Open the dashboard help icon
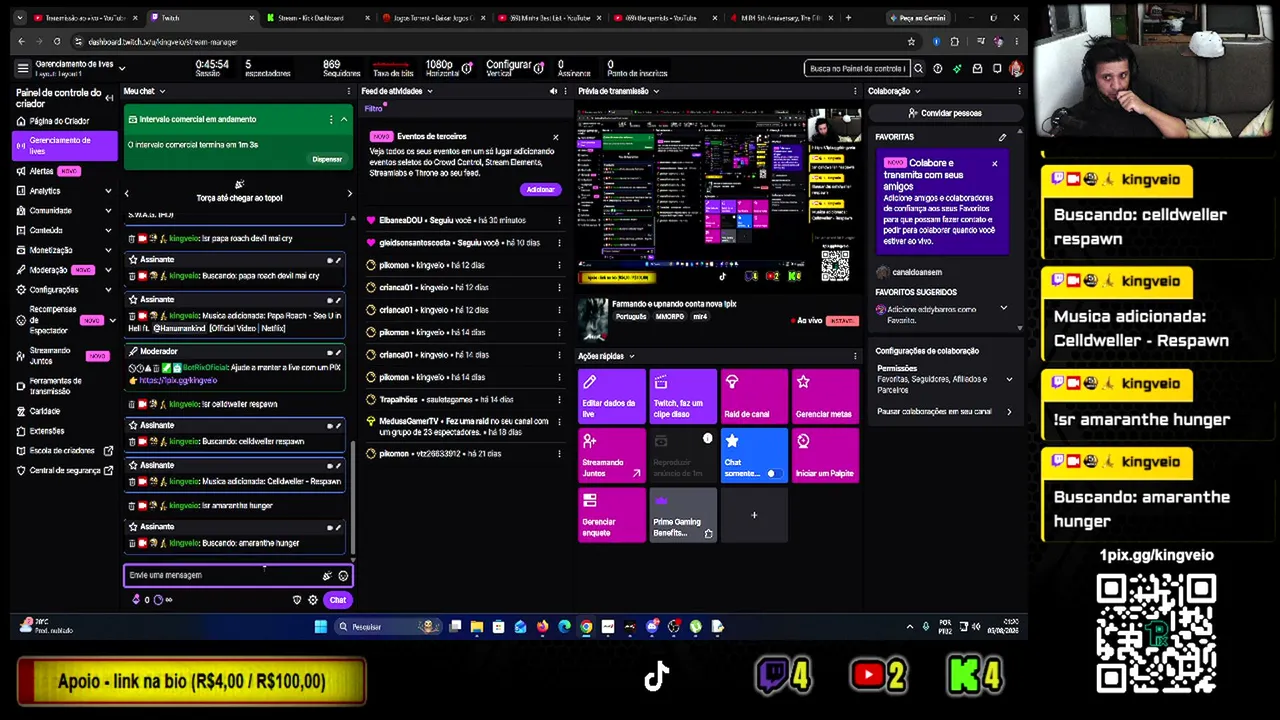The image size is (1280, 720). tap(937, 68)
